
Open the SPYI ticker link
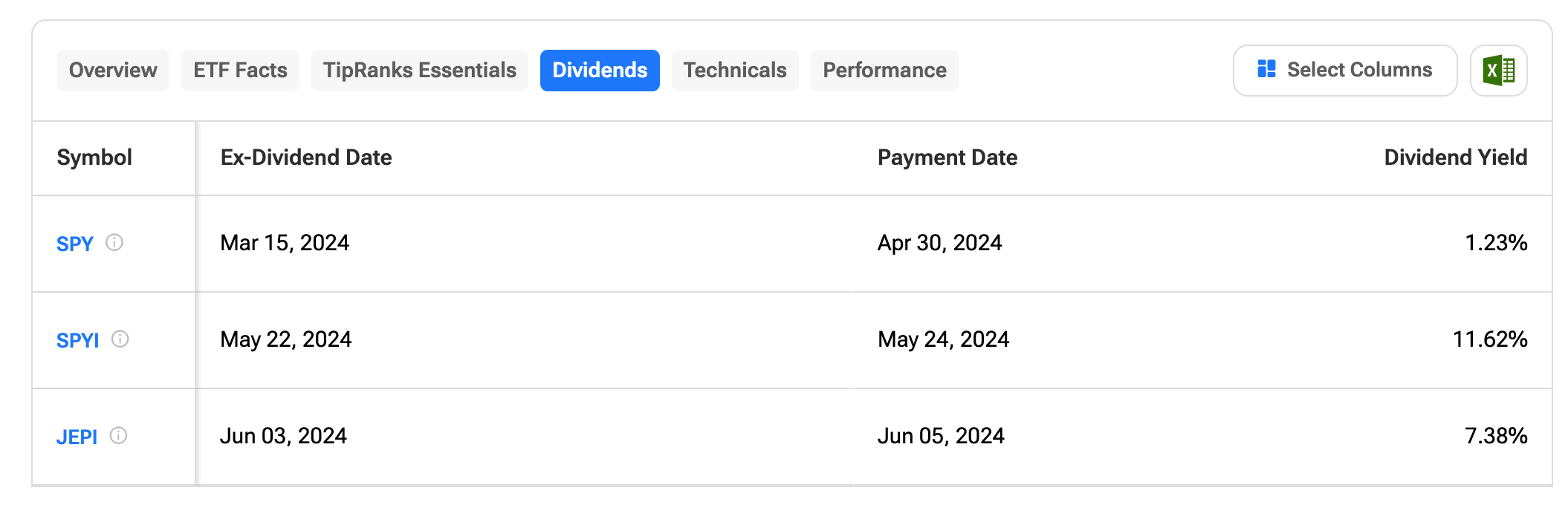pyautogui.click(x=78, y=341)
